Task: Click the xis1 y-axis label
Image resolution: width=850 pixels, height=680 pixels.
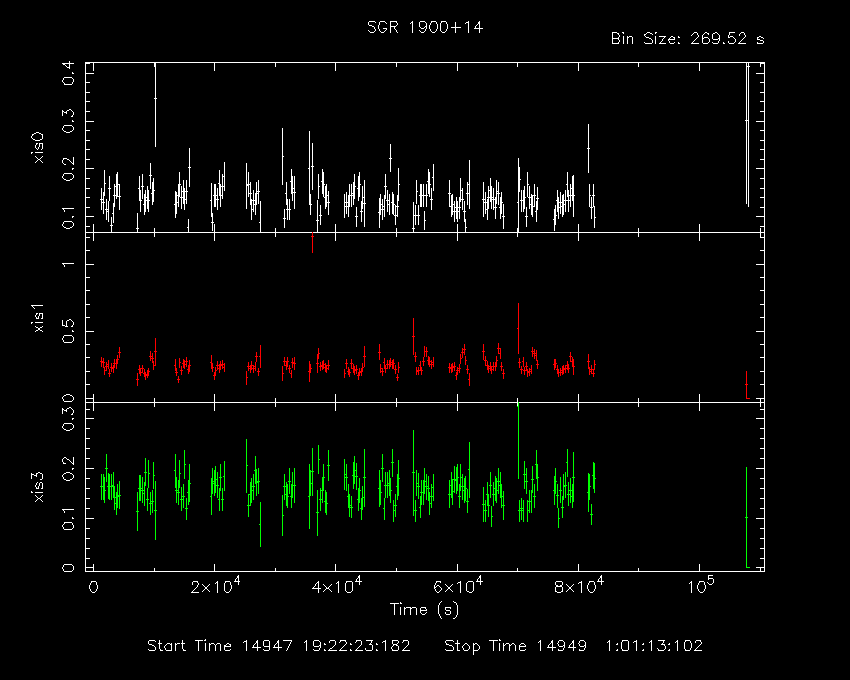Action: [38, 317]
